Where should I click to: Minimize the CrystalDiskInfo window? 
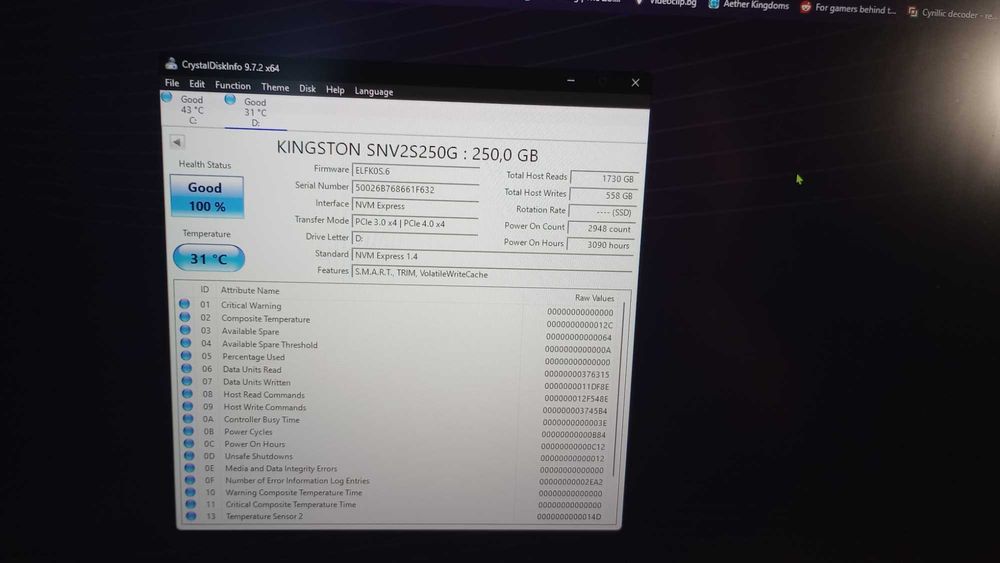[x=570, y=80]
